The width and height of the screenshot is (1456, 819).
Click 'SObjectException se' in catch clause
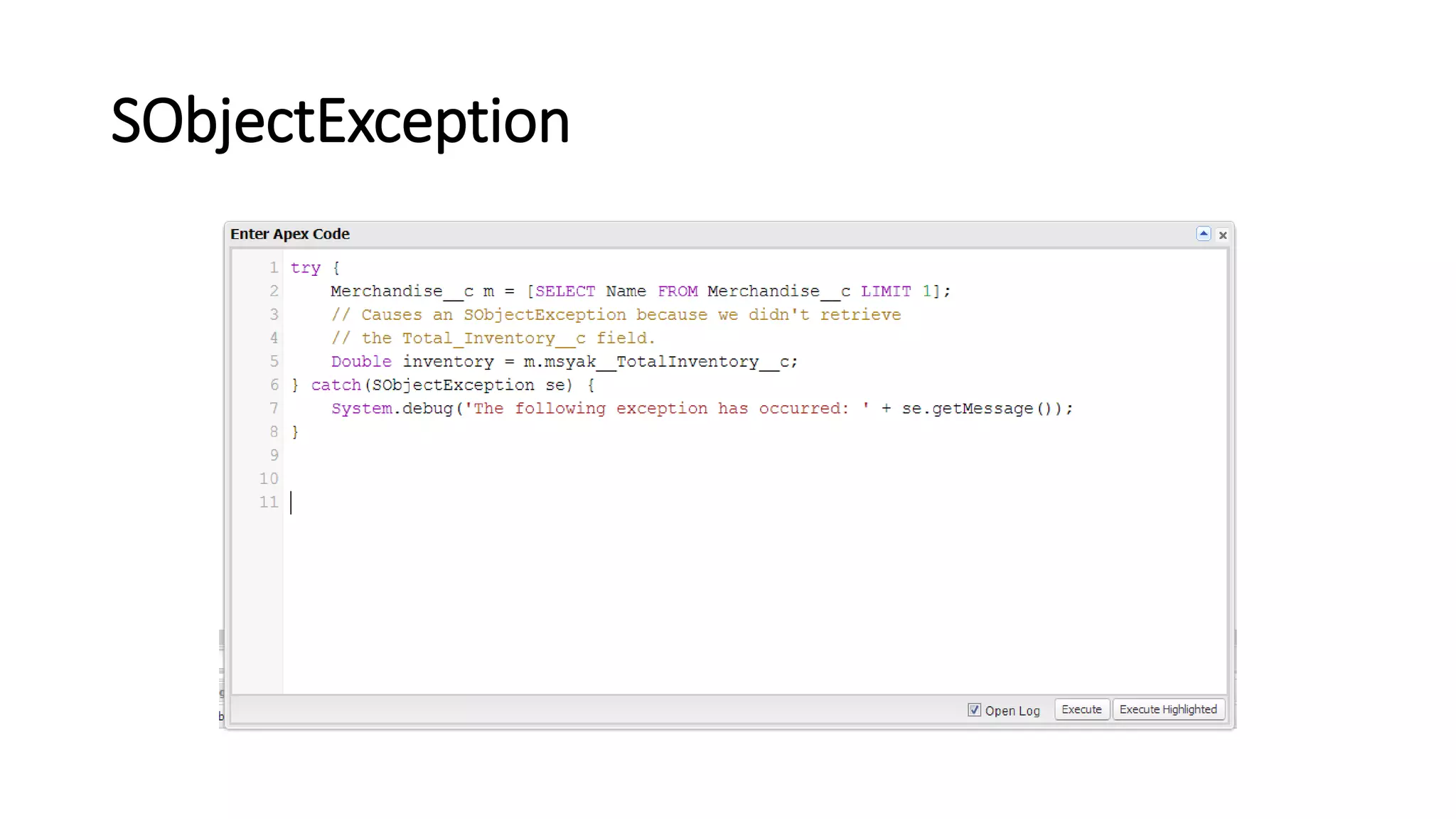point(469,385)
